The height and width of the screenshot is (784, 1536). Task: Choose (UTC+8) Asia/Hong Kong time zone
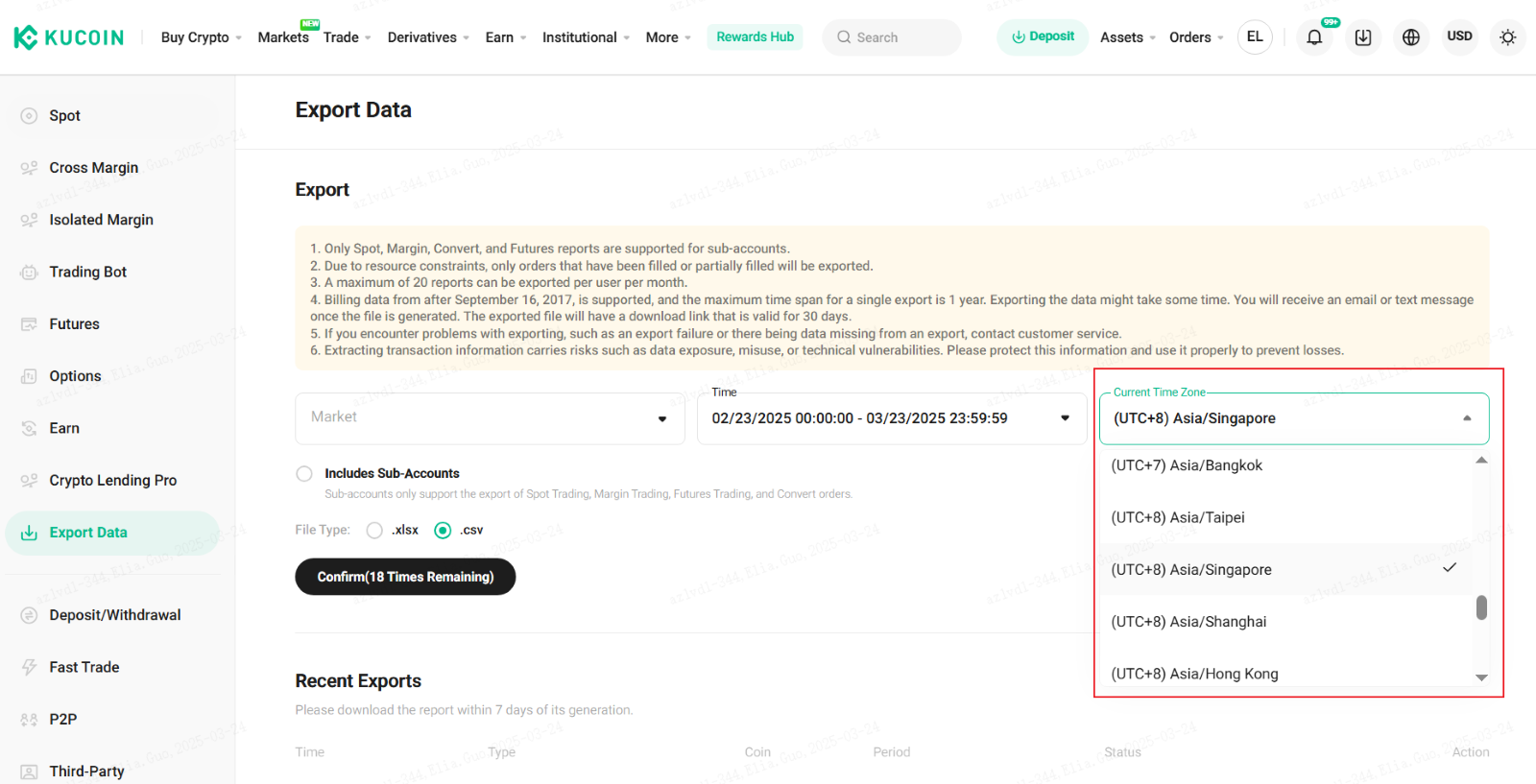[x=1285, y=674]
